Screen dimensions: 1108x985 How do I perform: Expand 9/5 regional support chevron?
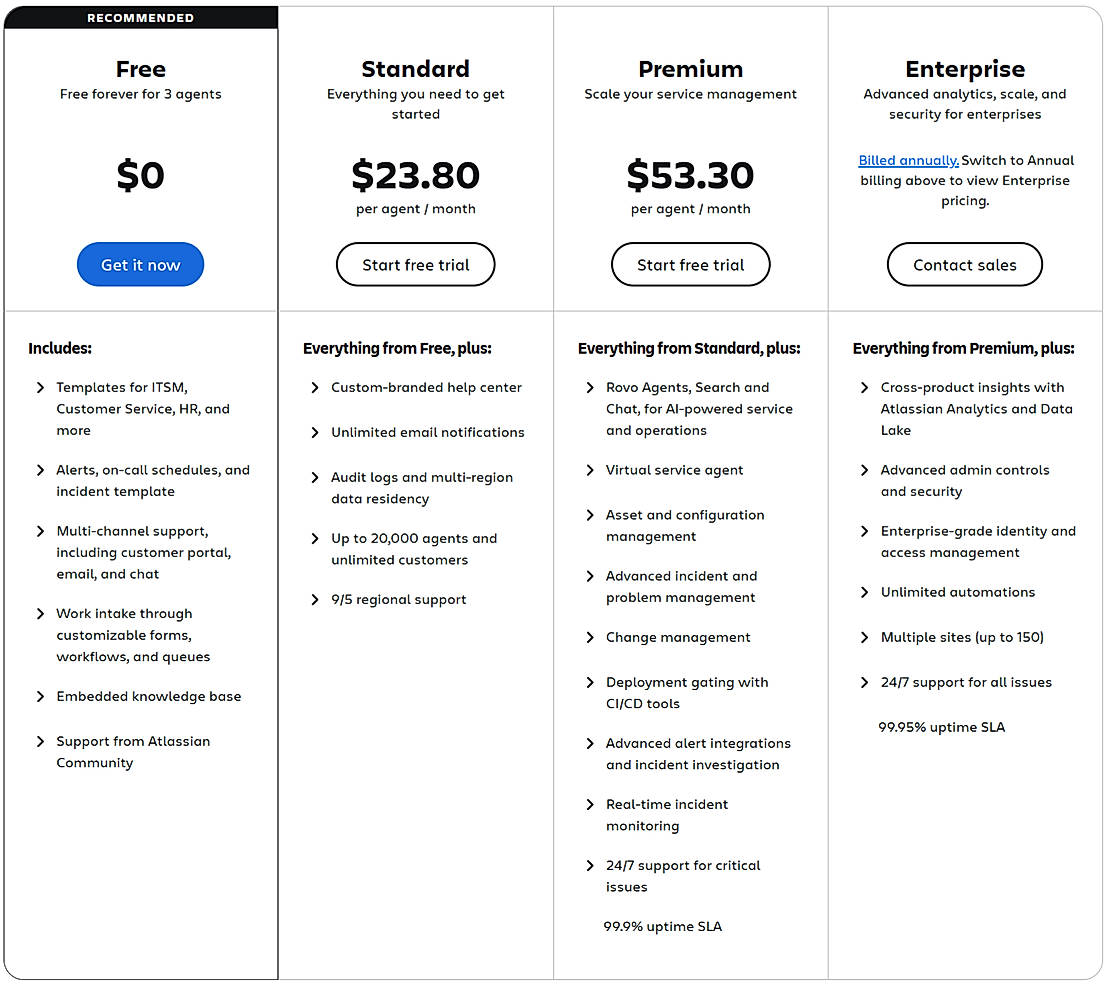(315, 599)
